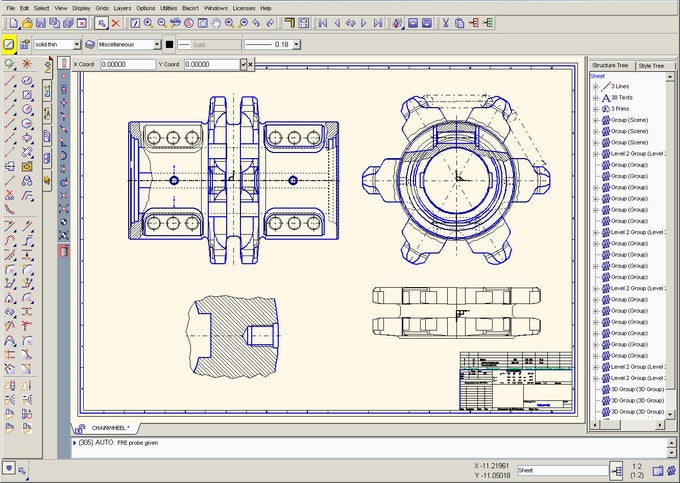Image resolution: width=680 pixels, height=483 pixels.
Task: Click the black color swatch
Action: [170, 45]
